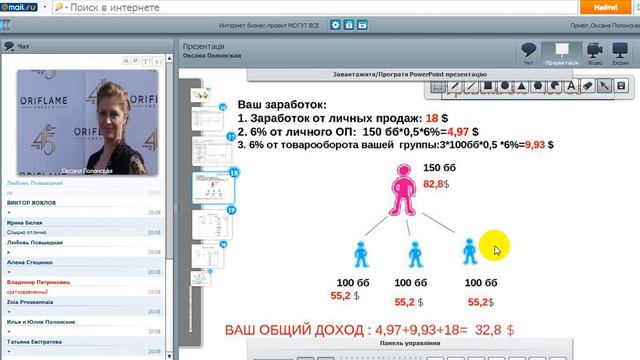This screenshot has width=640, height=360.
Task: Click chat name 'Алена Стеценко'
Action: point(30,262)
